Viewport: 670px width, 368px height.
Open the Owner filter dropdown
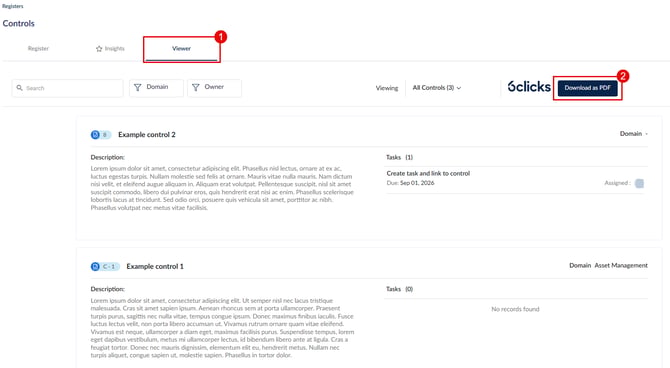(x=214, y=88)
